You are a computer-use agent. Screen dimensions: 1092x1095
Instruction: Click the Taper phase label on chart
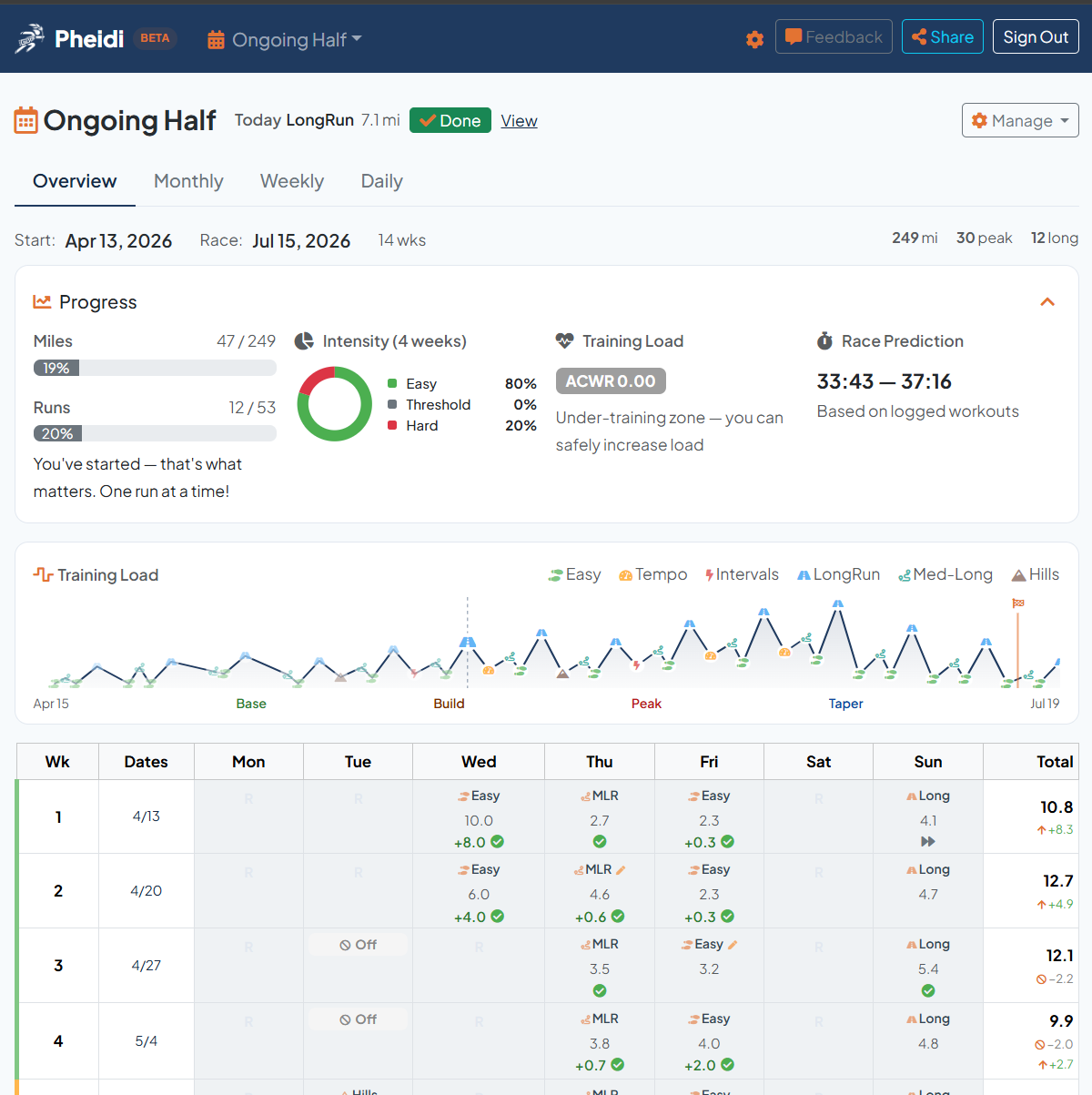coord(845,704)
